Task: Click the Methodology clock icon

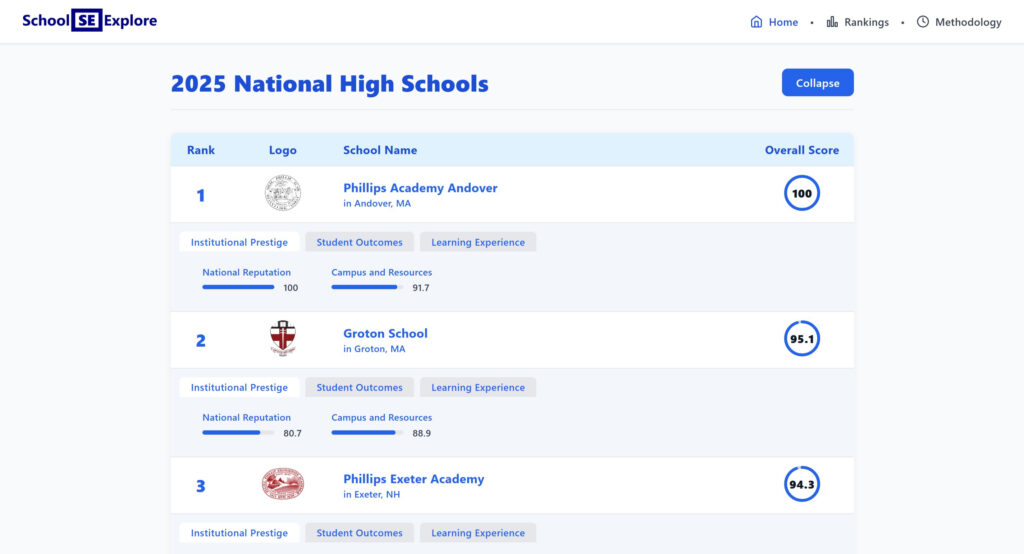Action: 922,22
